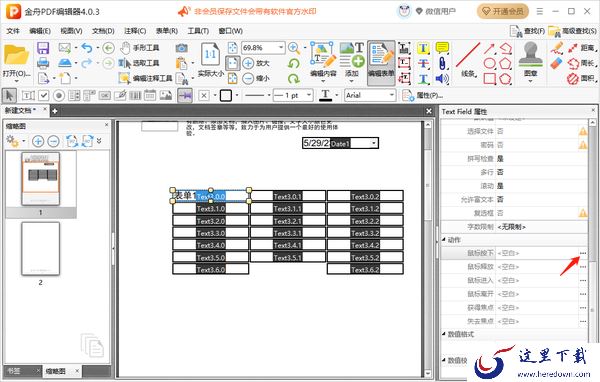Screen dimensions: 600x382
Task: Open the Arial font dropdown
Action: 391,95
